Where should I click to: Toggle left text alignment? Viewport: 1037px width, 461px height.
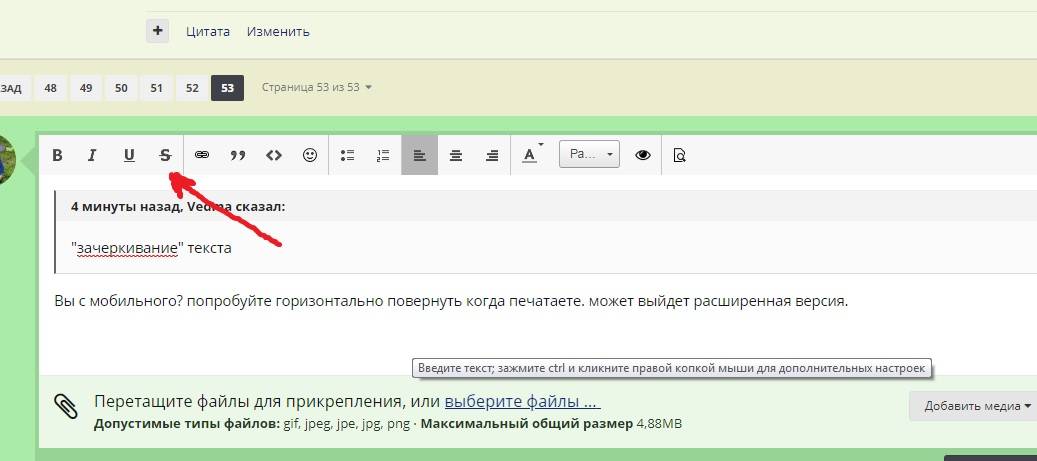tap(420, 155)
